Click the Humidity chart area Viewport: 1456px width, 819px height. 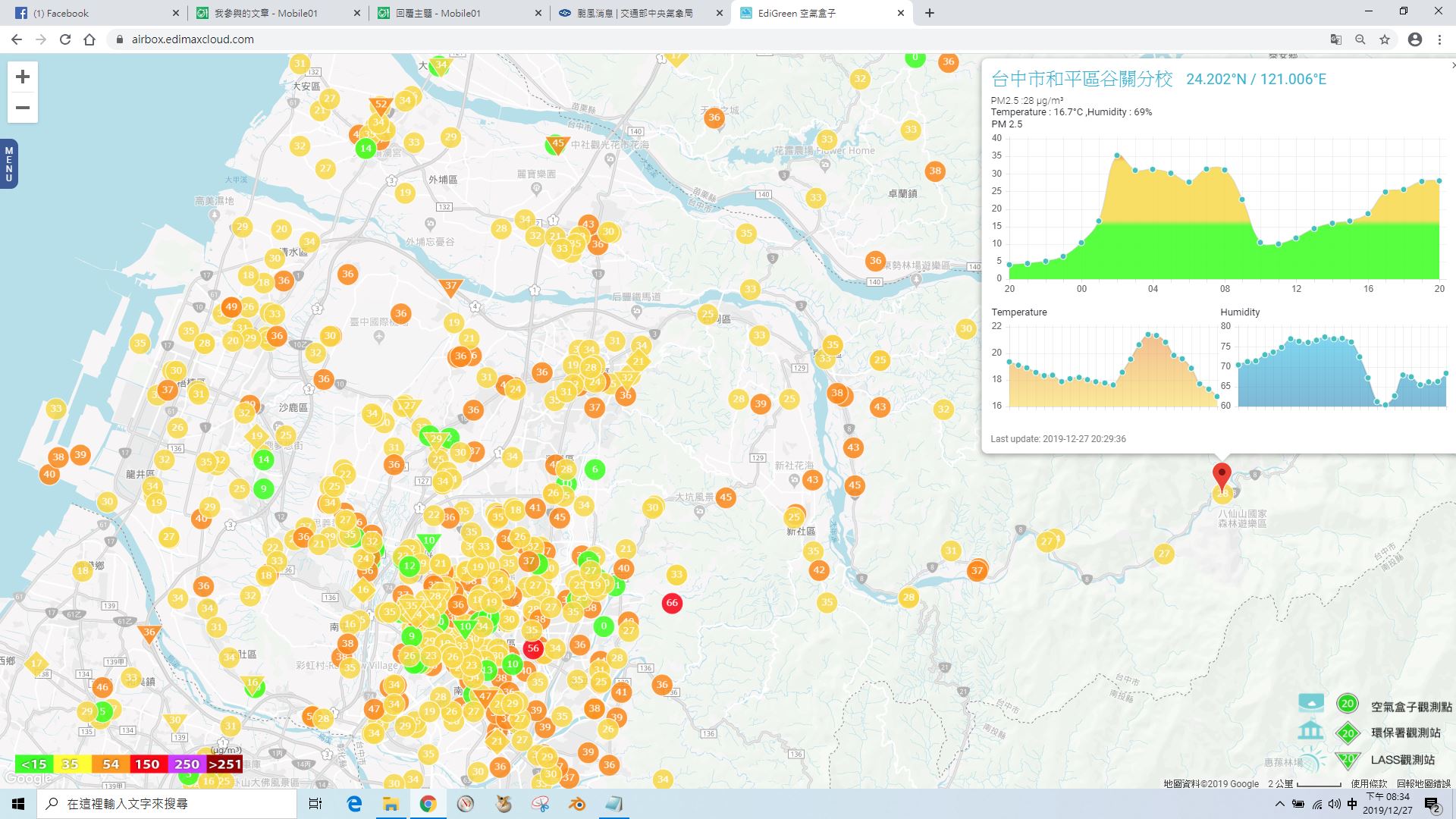tap(1342, 368)
